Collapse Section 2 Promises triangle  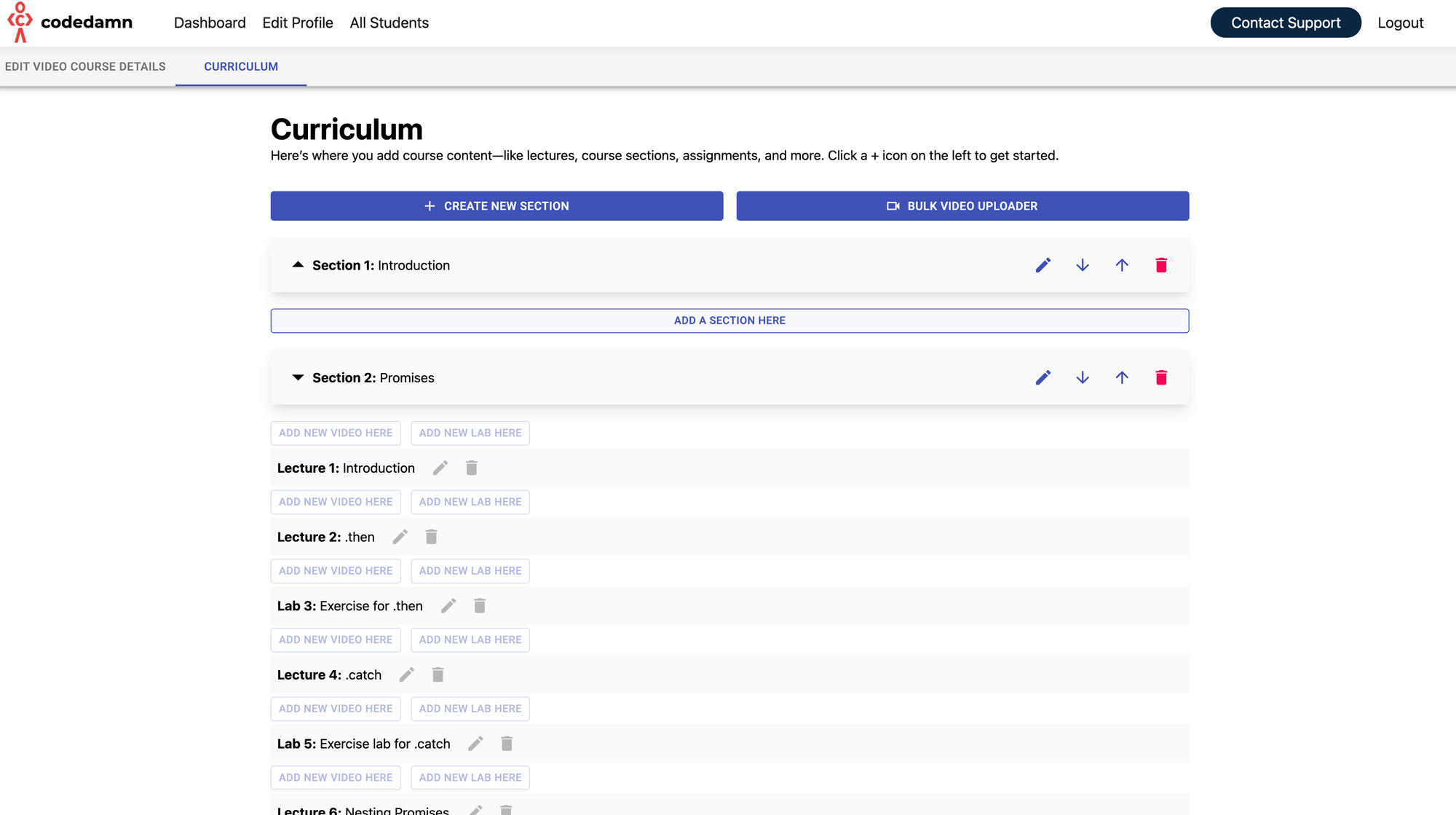(x=298, y=377)
